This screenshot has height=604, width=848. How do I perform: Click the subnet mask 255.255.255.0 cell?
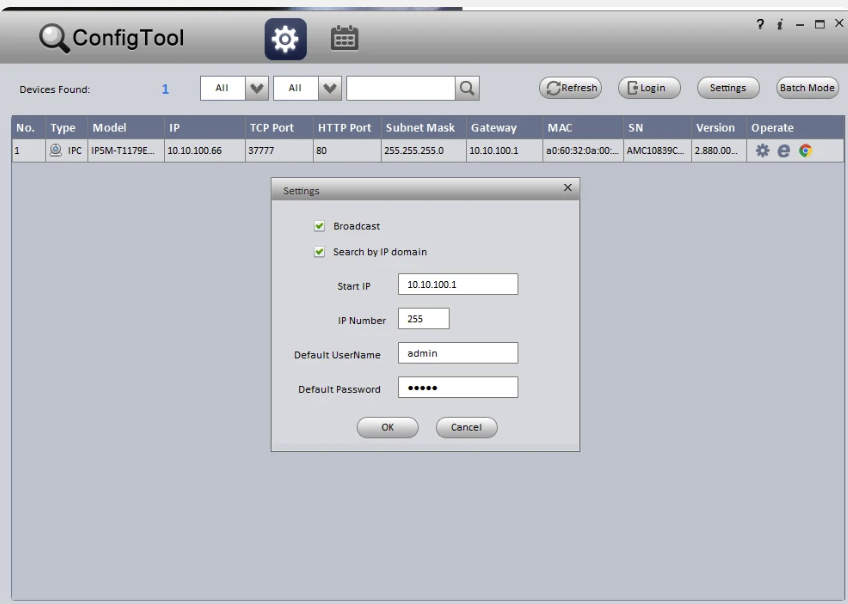tap(423, 150)
